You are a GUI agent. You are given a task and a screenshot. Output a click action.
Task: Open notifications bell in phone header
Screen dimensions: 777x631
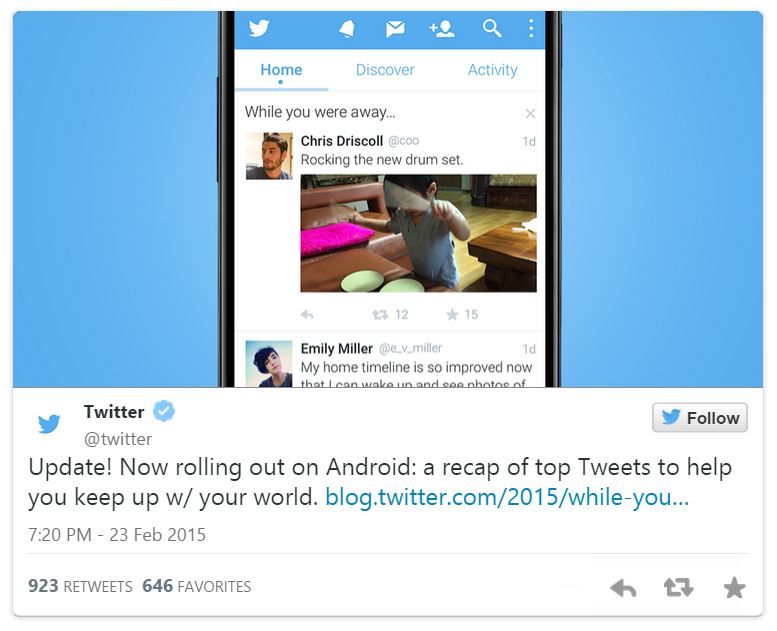pyautogui.click(x=347, y=29)
